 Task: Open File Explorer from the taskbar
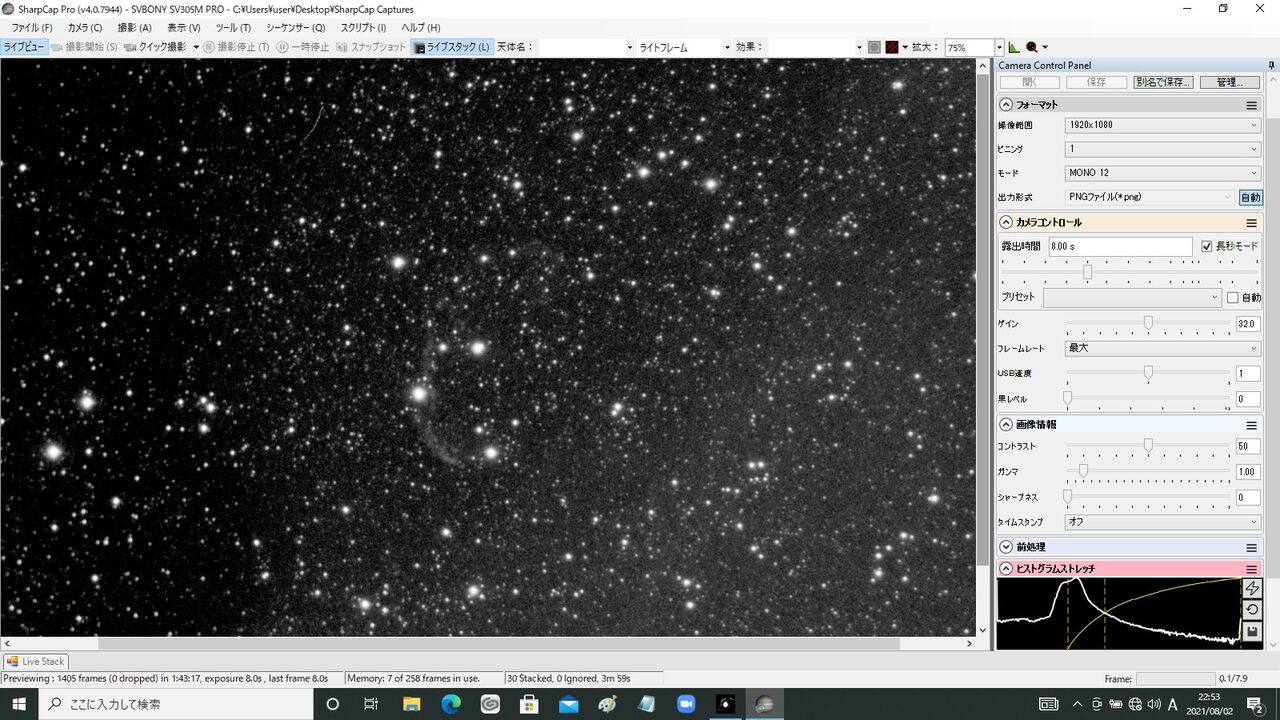[x=412, y=704]
